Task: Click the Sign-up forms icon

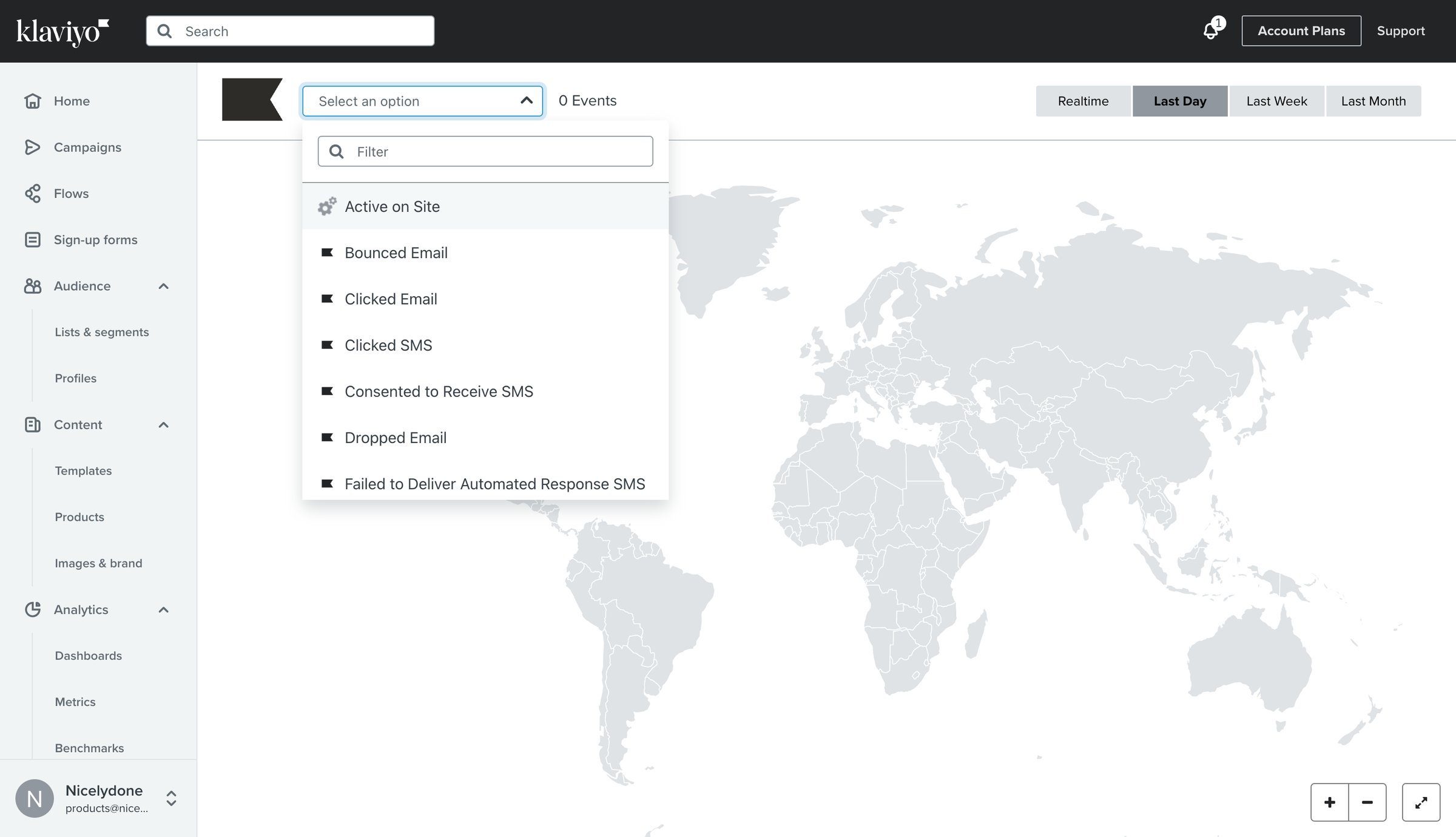Action: pos(33,239)
